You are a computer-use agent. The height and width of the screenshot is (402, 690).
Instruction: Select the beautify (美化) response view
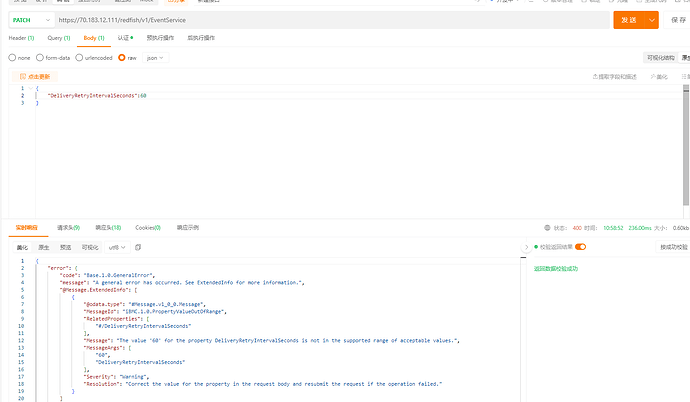pos(22,248)
